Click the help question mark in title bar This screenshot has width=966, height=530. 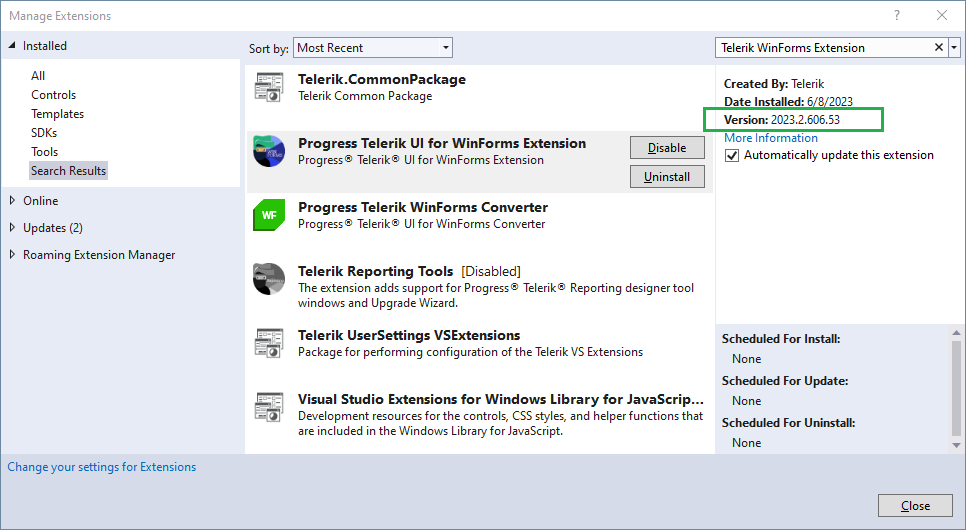(897, 15)
